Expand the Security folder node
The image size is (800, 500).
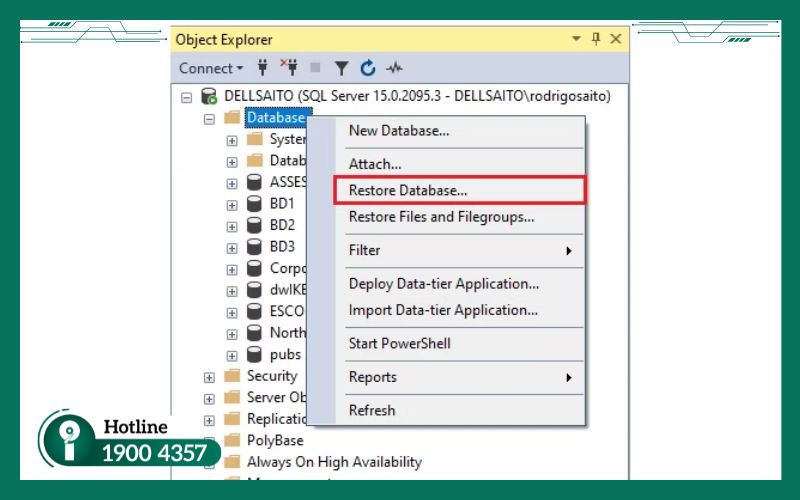pos(209,377)
